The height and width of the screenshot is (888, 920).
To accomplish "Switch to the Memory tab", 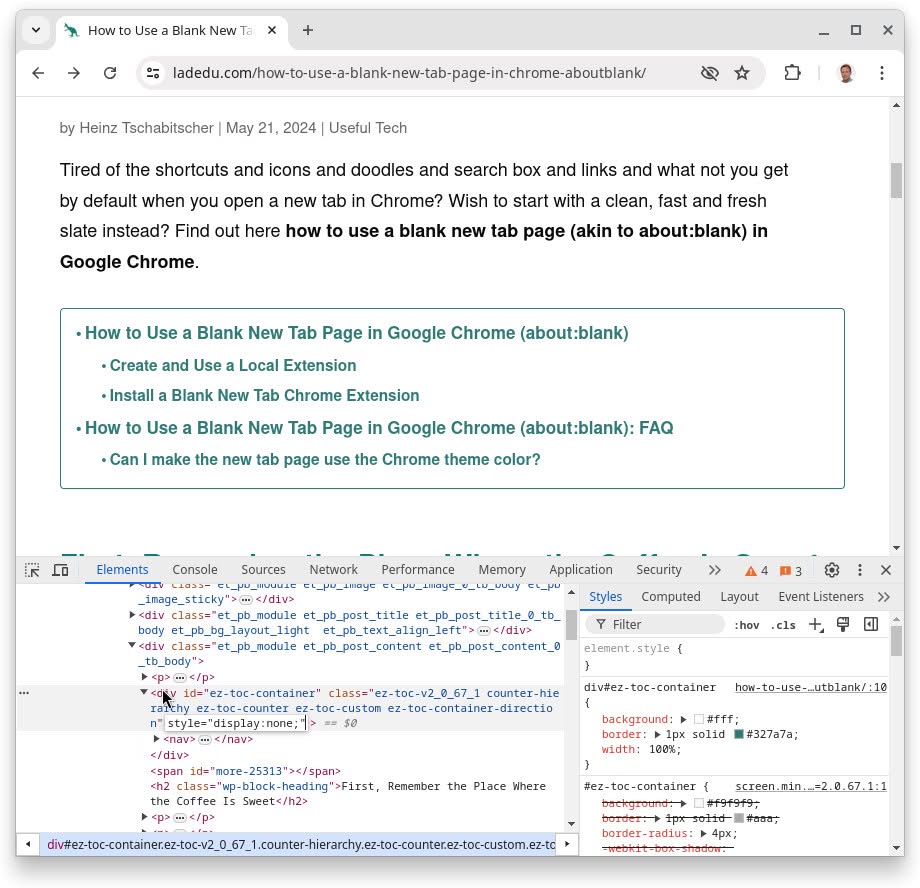I will 502,569.
